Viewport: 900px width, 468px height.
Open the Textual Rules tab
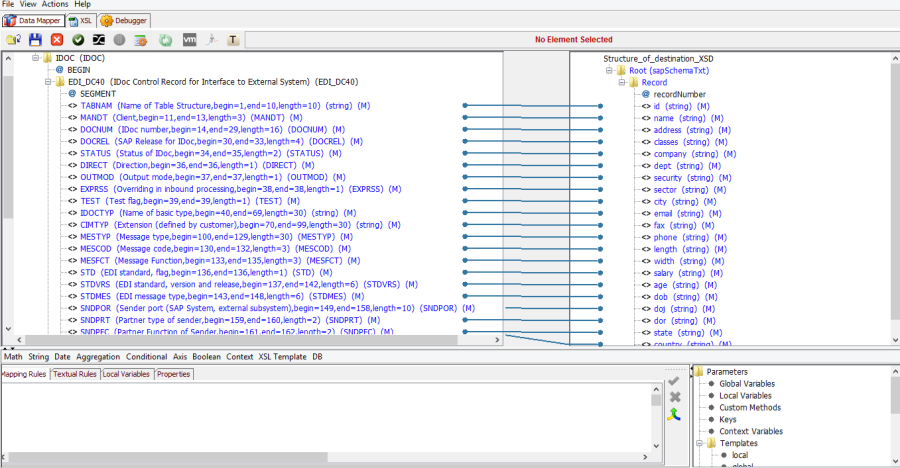coord(75,374)
